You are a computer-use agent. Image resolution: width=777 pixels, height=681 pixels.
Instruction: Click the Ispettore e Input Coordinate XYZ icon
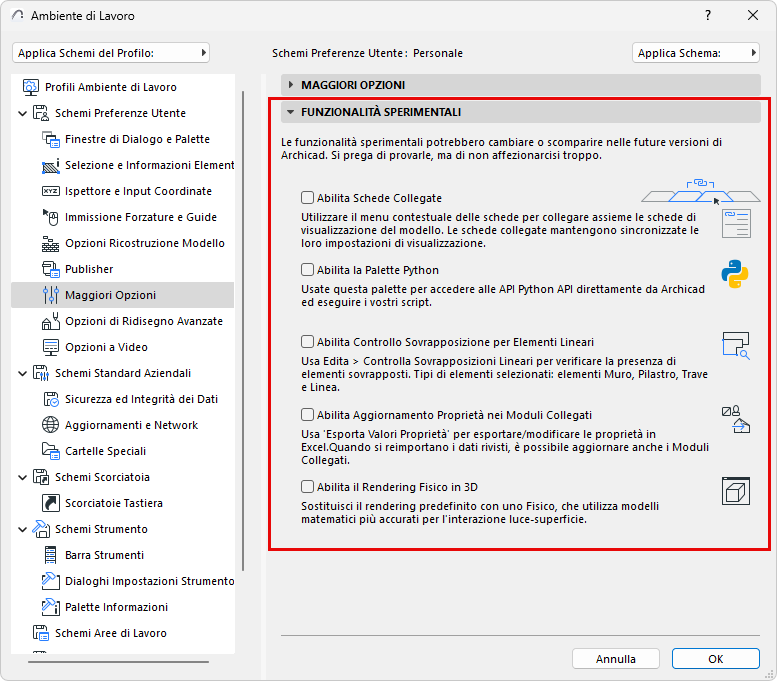[x=51, y=191]
